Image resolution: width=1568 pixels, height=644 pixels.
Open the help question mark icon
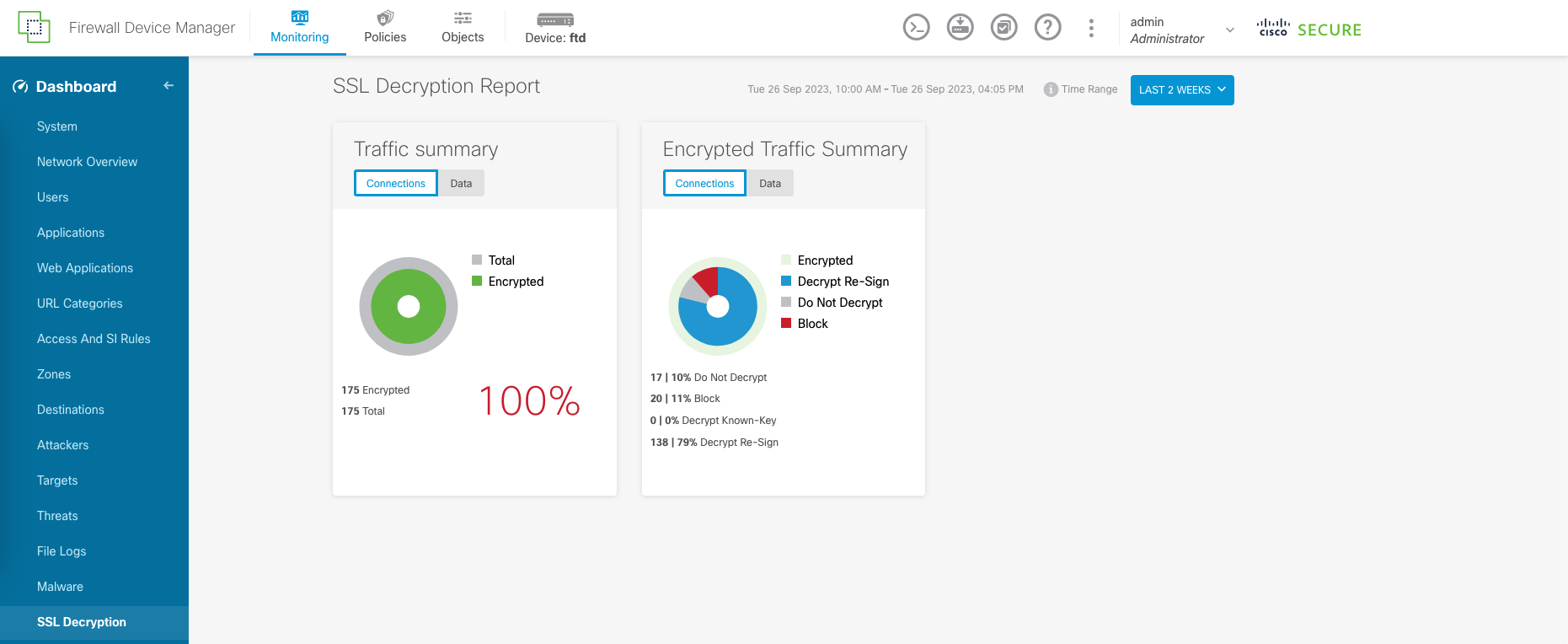(x=1047, y=28)
